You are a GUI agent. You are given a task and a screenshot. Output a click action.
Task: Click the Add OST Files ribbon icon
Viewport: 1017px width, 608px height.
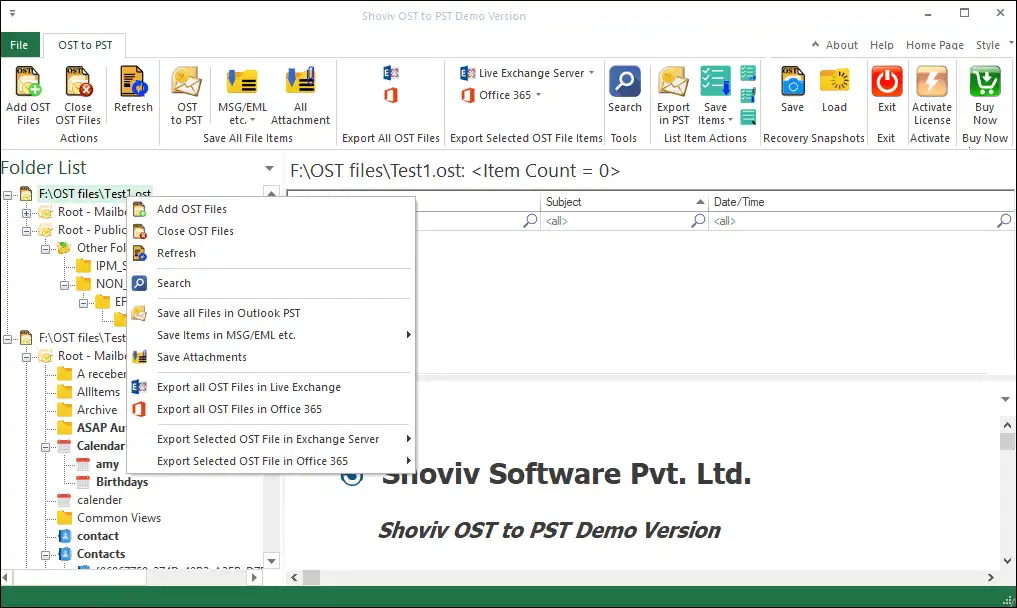(x=28, y=82)
